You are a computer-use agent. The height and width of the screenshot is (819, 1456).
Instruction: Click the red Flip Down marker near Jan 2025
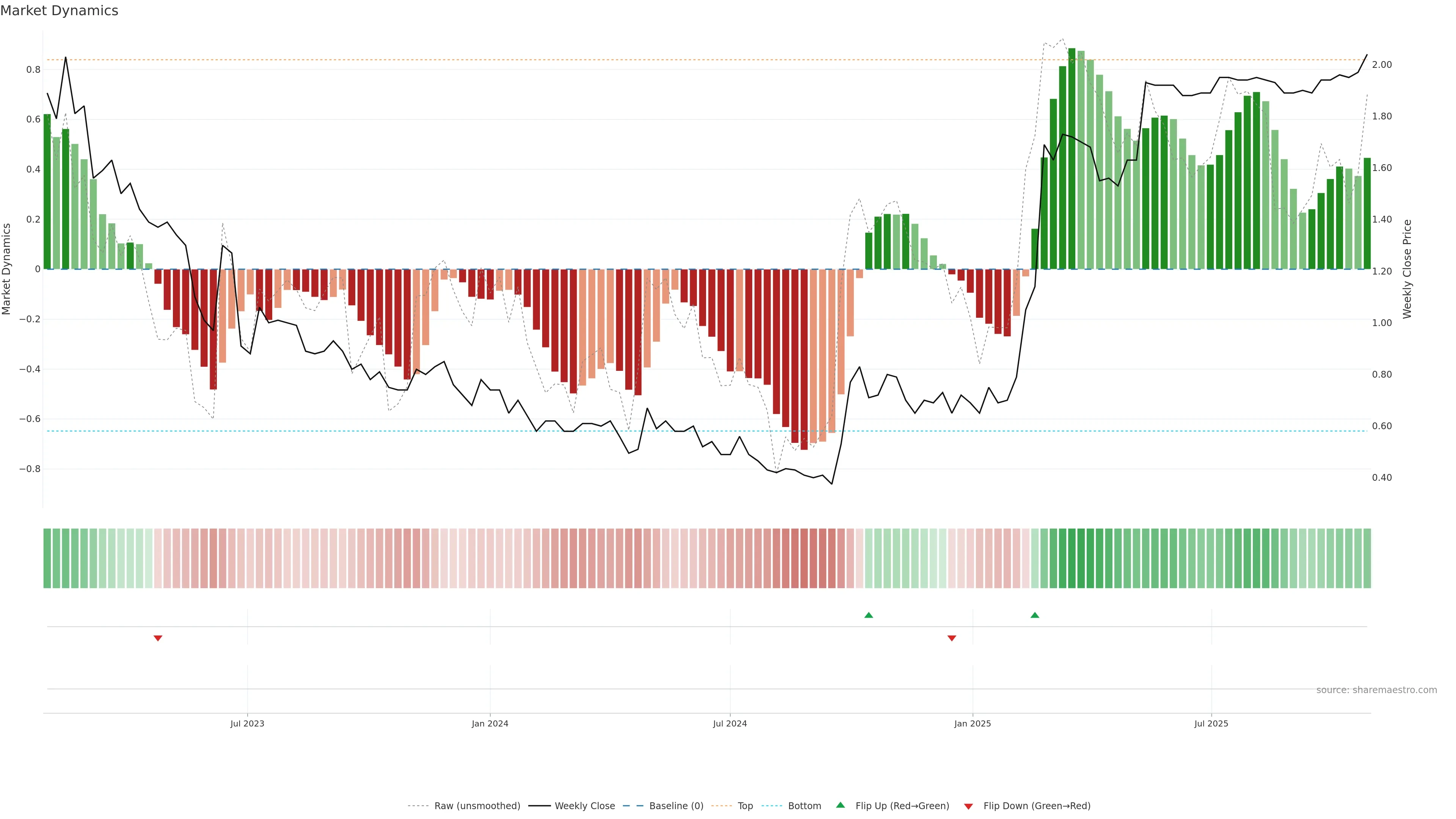tap(952, 638)
